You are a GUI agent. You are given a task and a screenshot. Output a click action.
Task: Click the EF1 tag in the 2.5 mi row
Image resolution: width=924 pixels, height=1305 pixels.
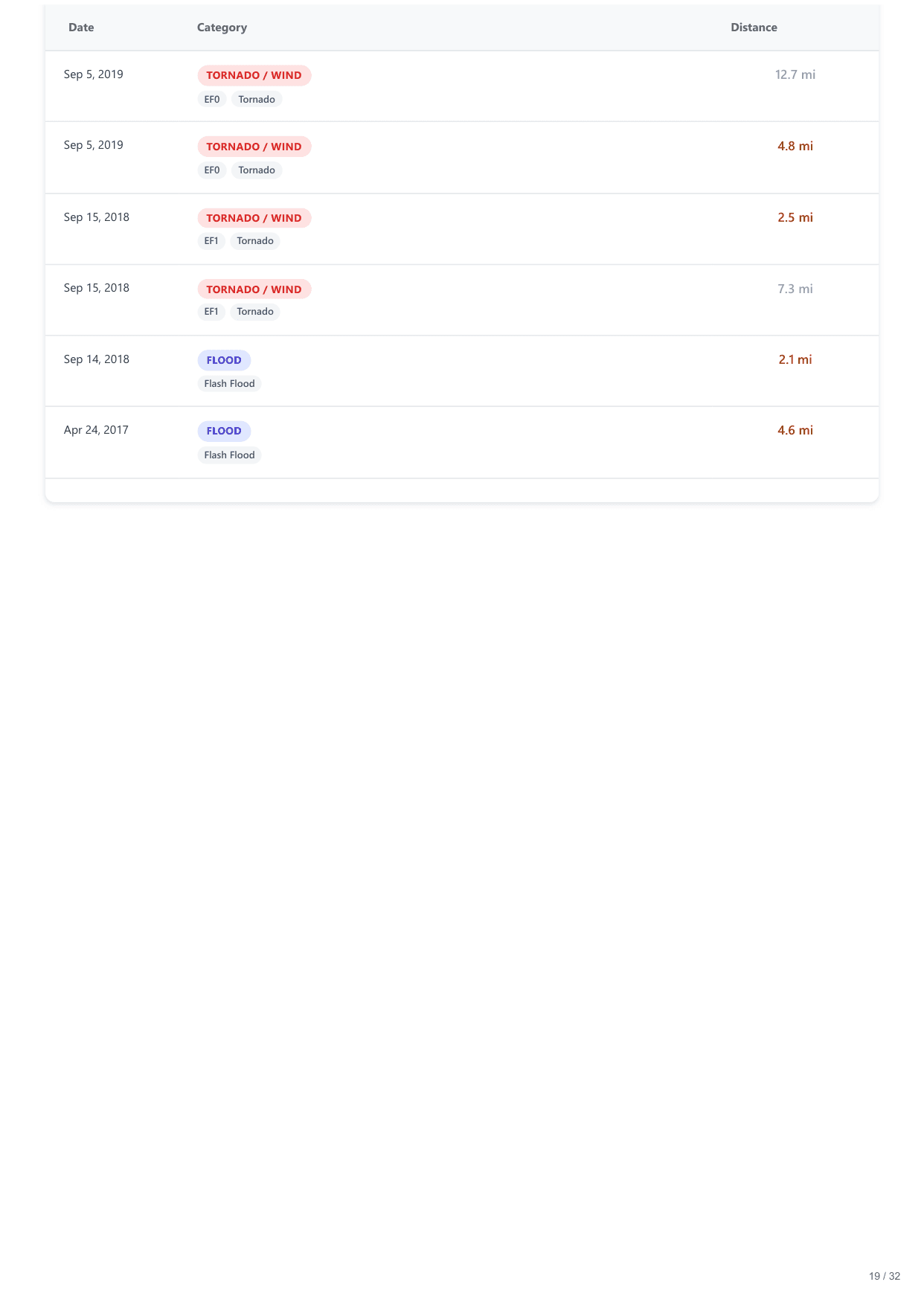211,241
